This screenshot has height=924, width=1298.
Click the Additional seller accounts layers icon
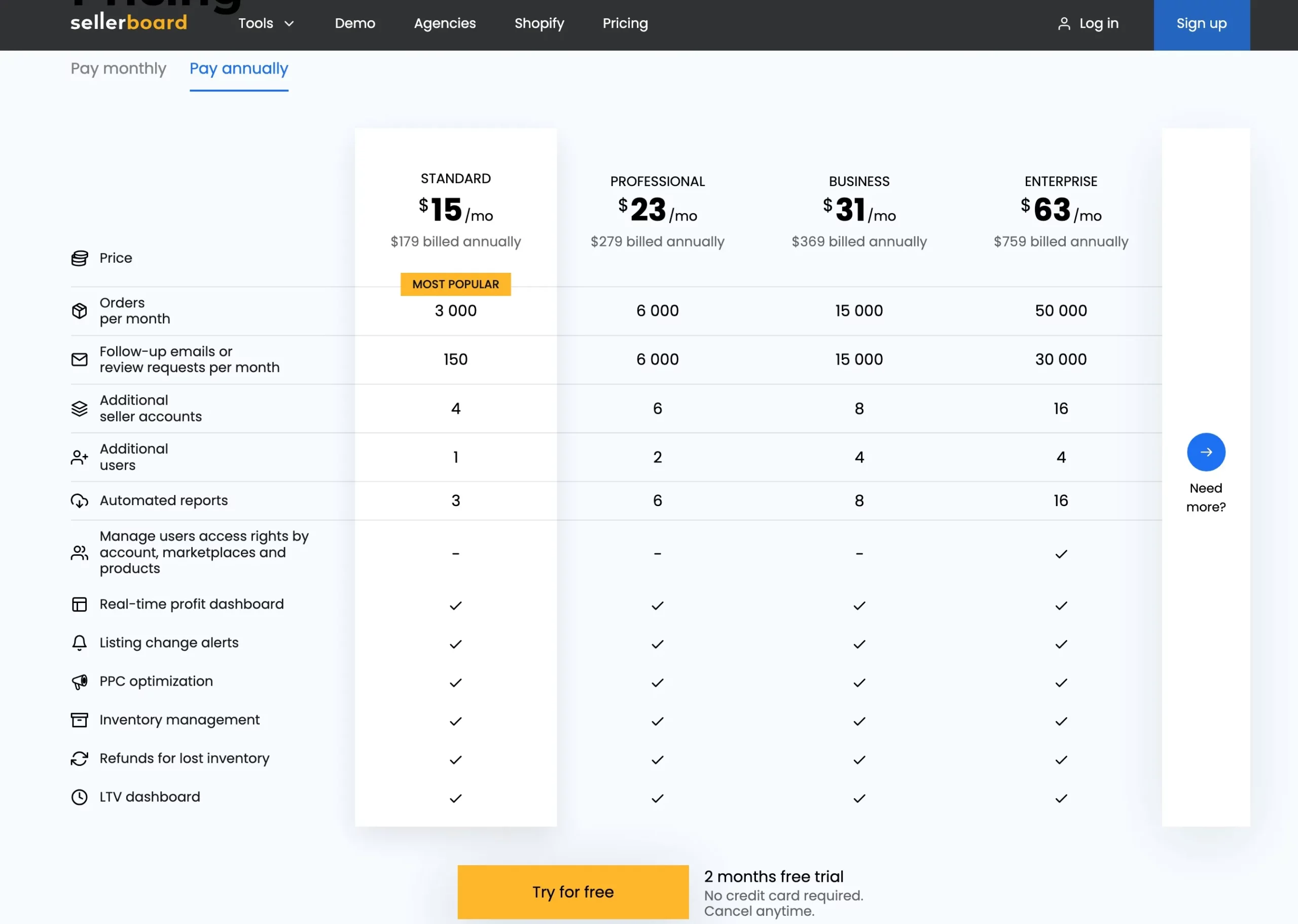pyautogui.click(x=80, y=409)
